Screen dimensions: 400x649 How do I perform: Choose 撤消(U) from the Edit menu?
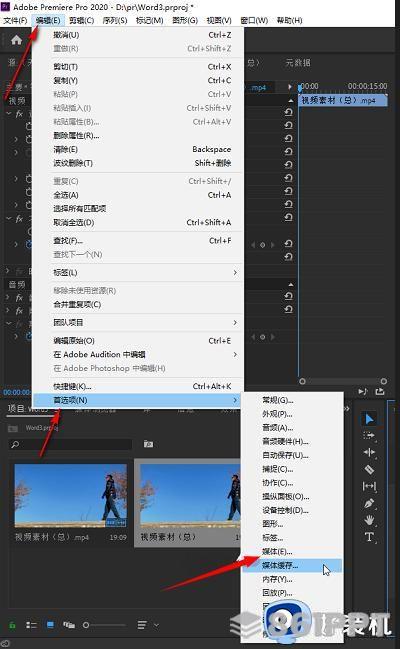point(138,35)
